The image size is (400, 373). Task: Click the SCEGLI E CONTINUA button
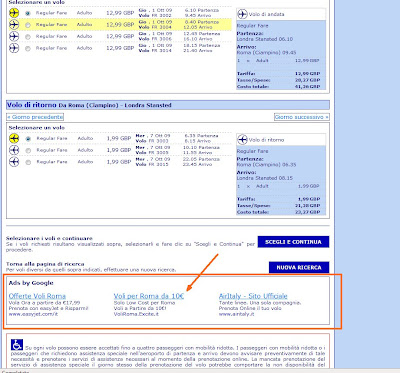point(293,242)
